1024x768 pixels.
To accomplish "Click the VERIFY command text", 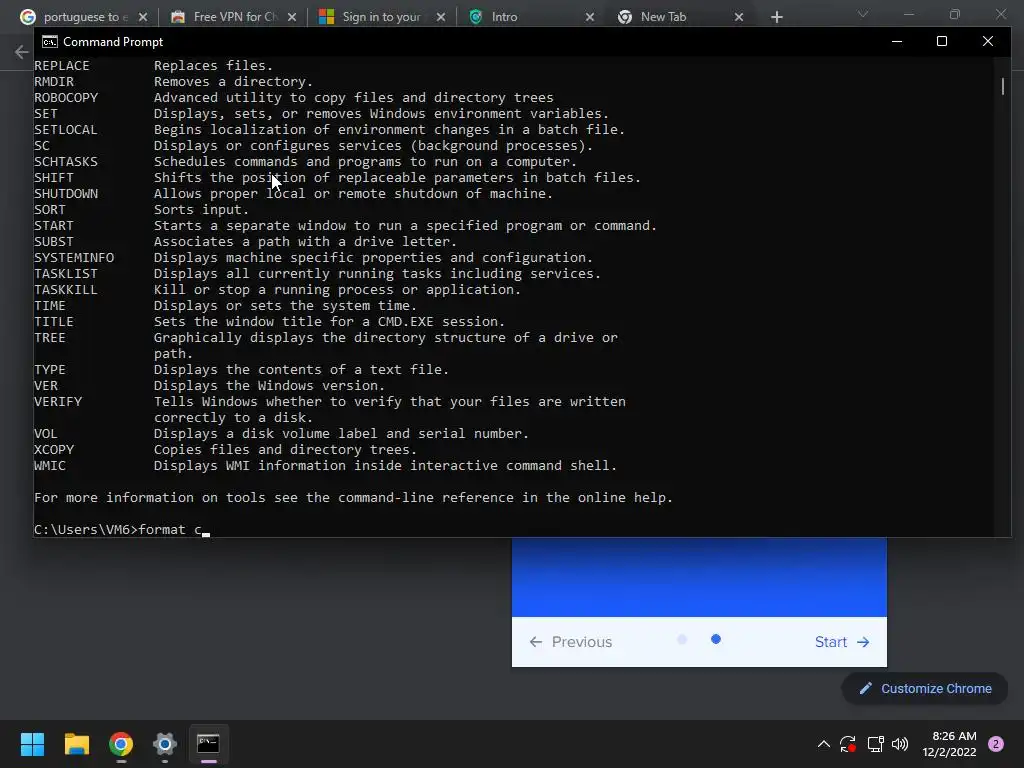I will [x=58, y=402].
